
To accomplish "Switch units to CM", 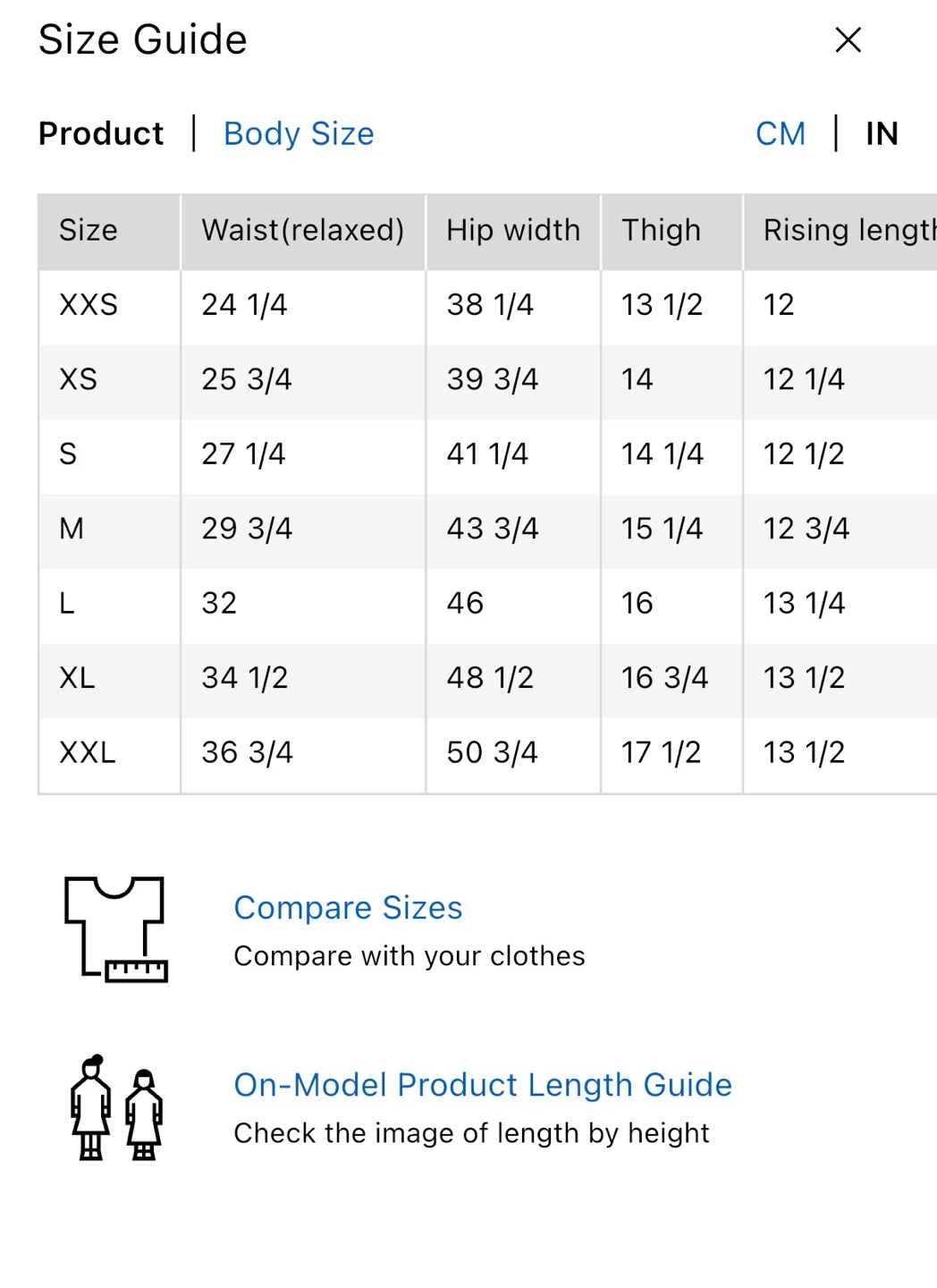I will (x=781, y=133).
